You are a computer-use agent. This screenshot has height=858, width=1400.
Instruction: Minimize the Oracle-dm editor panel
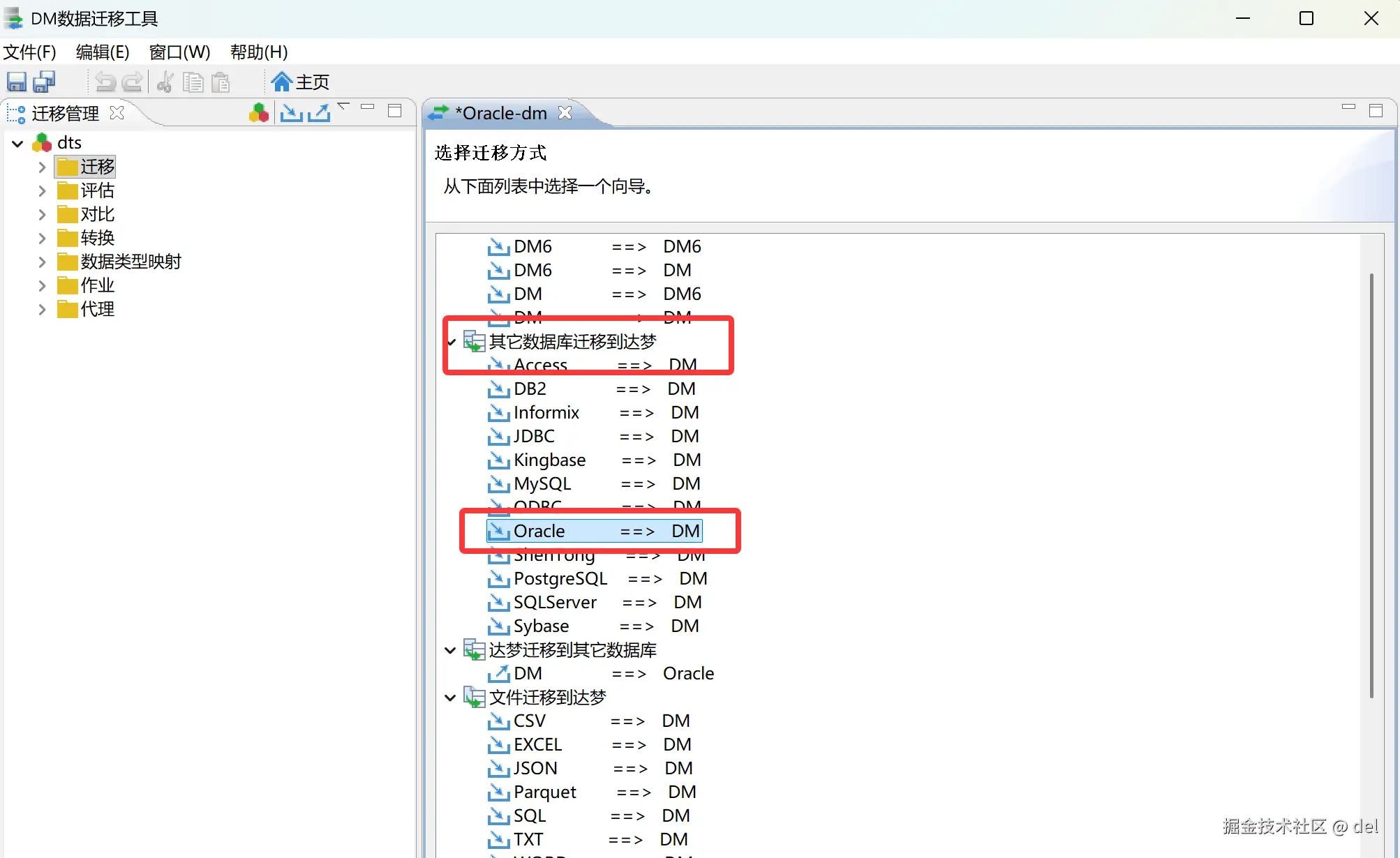pos(1348,107)
